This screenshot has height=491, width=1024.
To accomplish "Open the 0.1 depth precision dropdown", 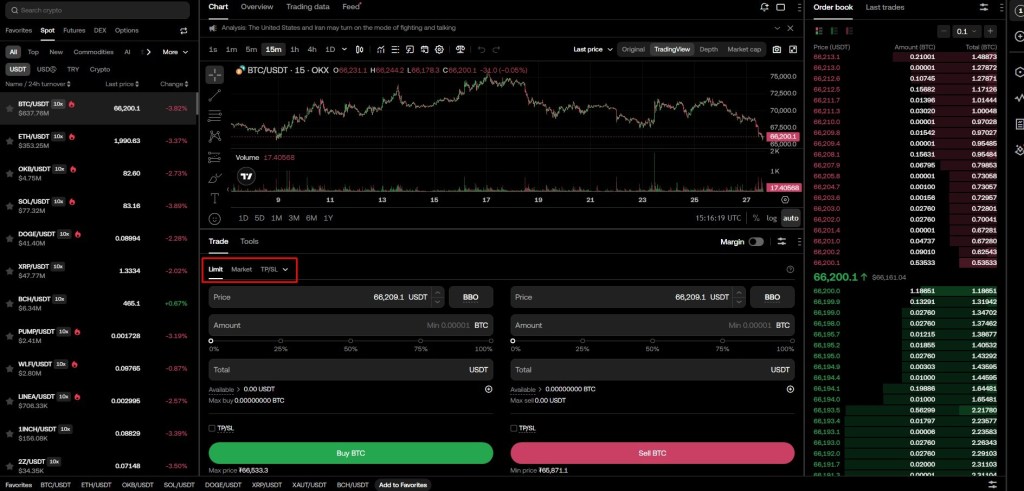I will (x=967, y=31).
